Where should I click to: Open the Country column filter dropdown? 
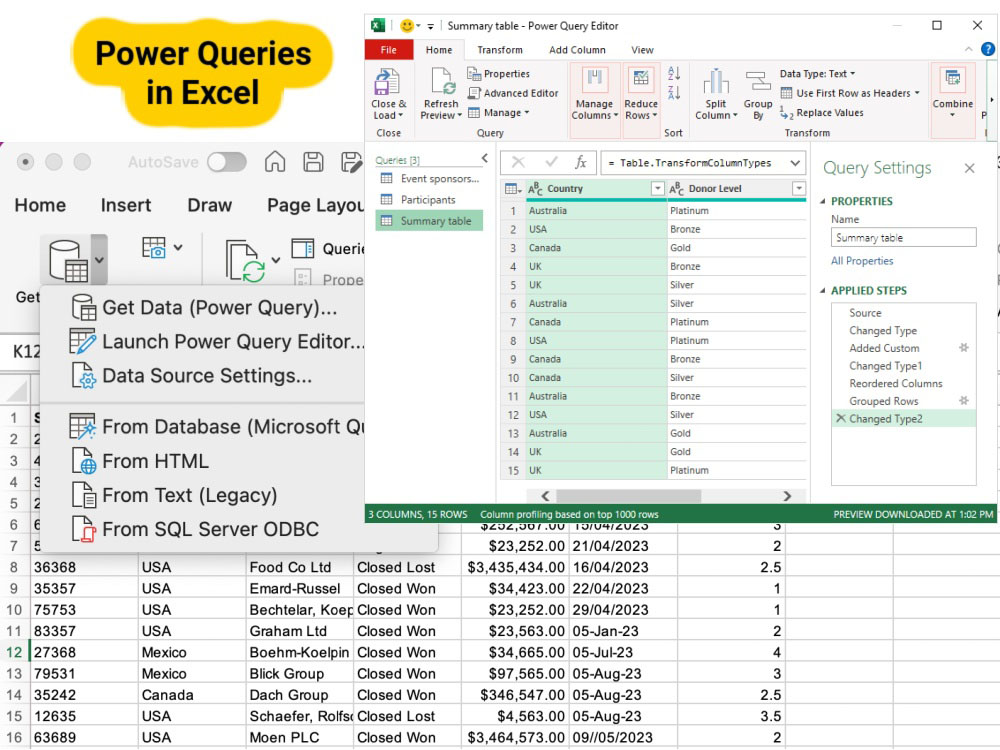coord(657,189)
